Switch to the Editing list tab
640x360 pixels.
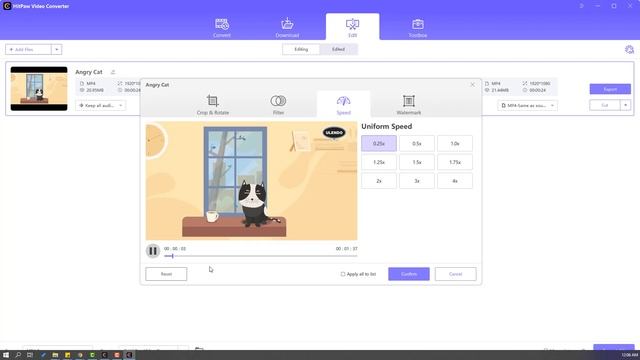click(301, 49)
